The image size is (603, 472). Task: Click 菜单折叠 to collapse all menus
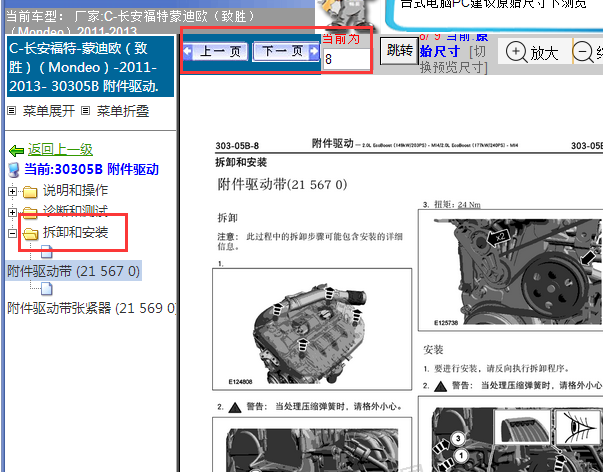click(x=123, y=111)
